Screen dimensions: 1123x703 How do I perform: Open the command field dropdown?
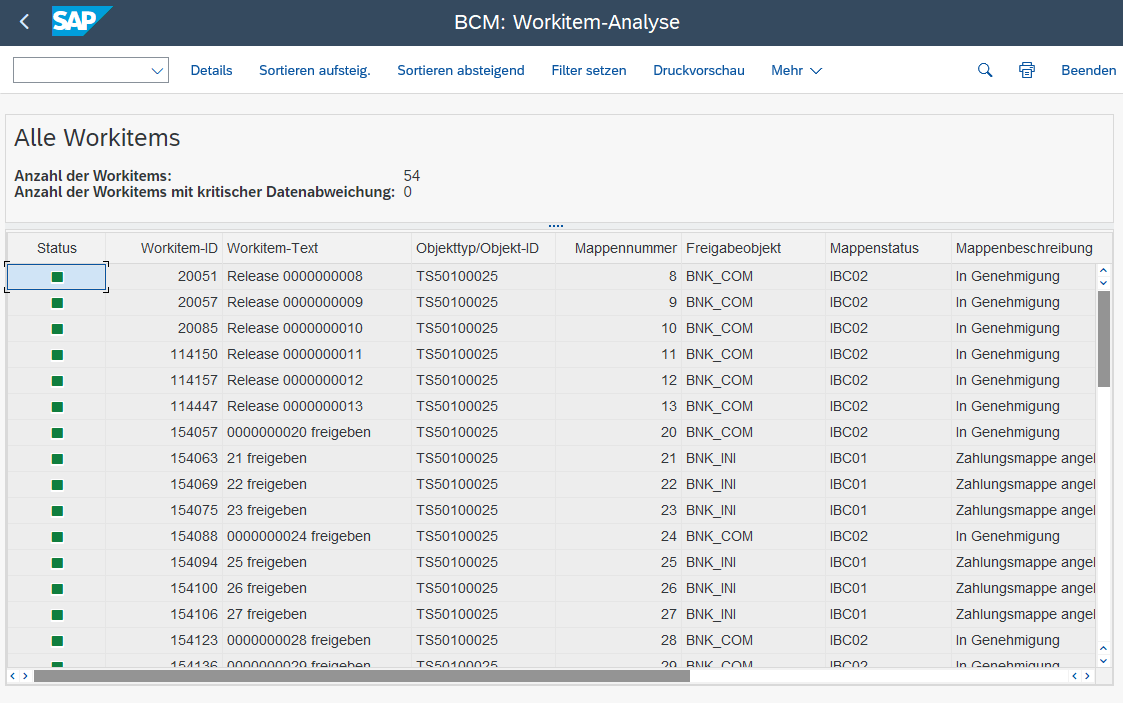[x=157, y=70]
